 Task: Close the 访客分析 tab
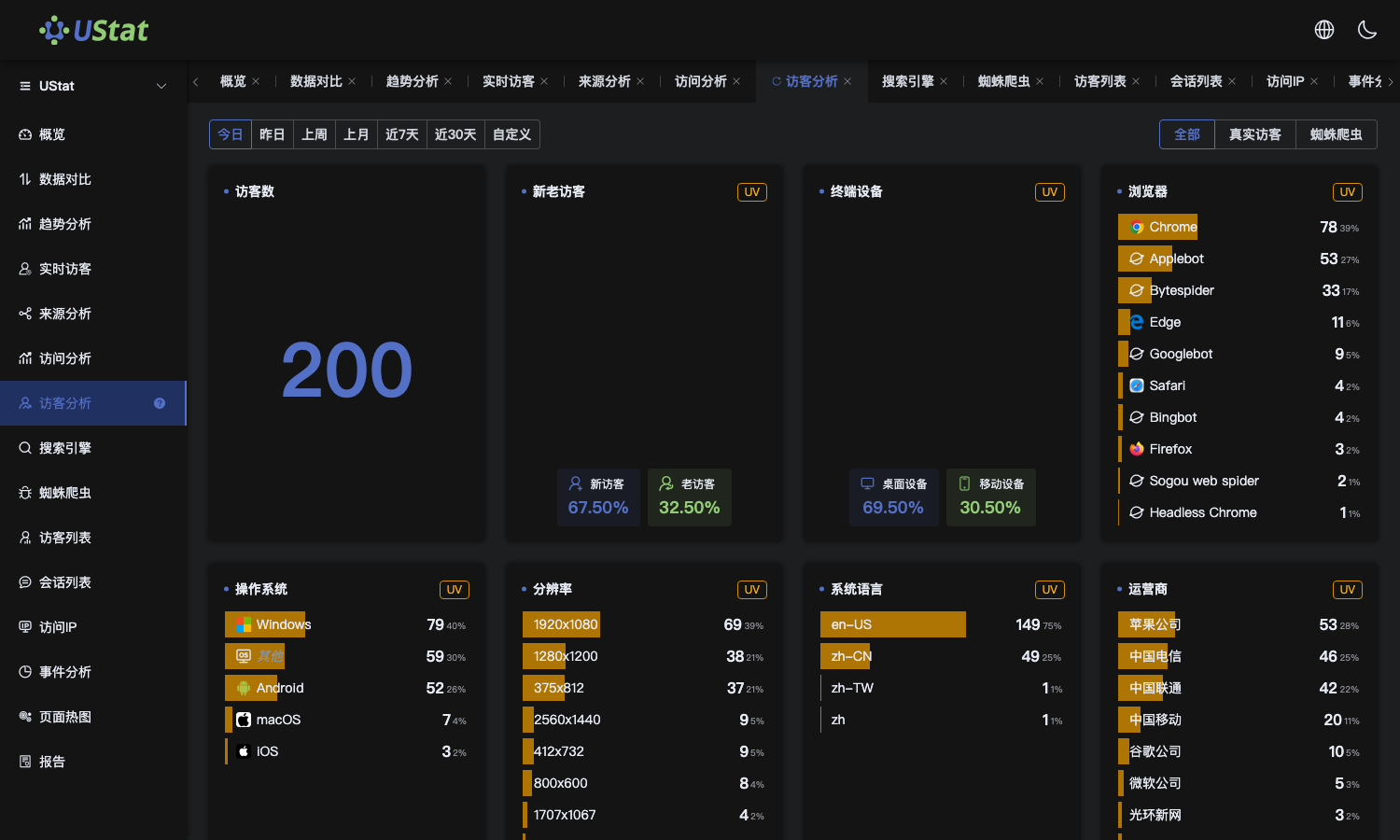847,81
